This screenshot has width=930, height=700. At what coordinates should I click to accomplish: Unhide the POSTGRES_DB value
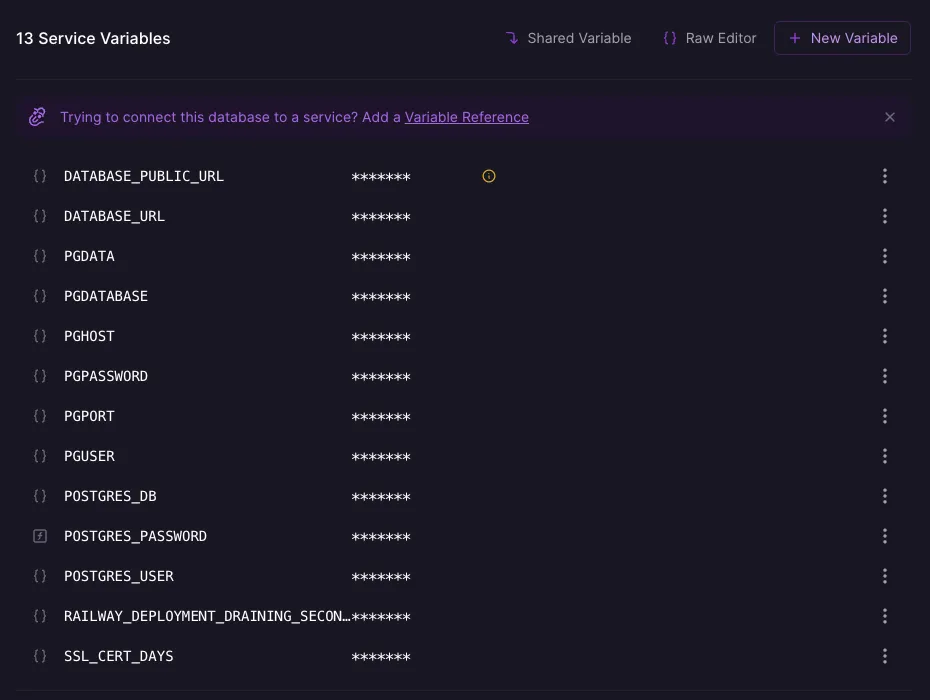[x=380, y=496]
